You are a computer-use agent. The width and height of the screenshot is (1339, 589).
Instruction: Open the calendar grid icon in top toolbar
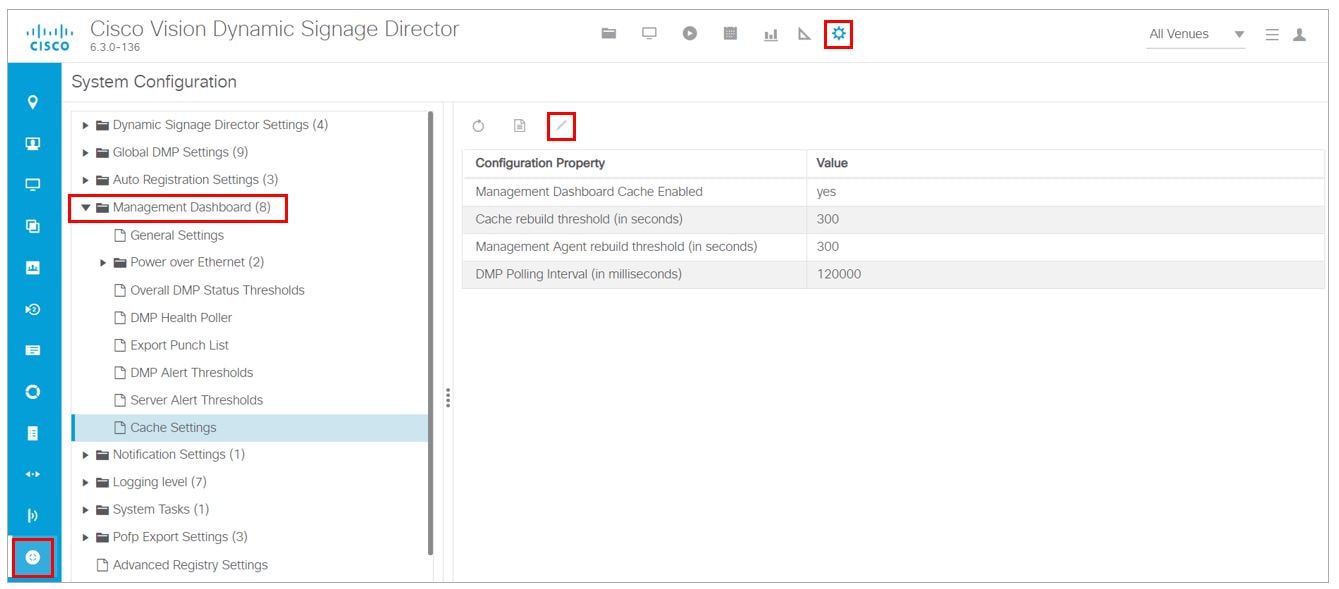tap(730, 34)
